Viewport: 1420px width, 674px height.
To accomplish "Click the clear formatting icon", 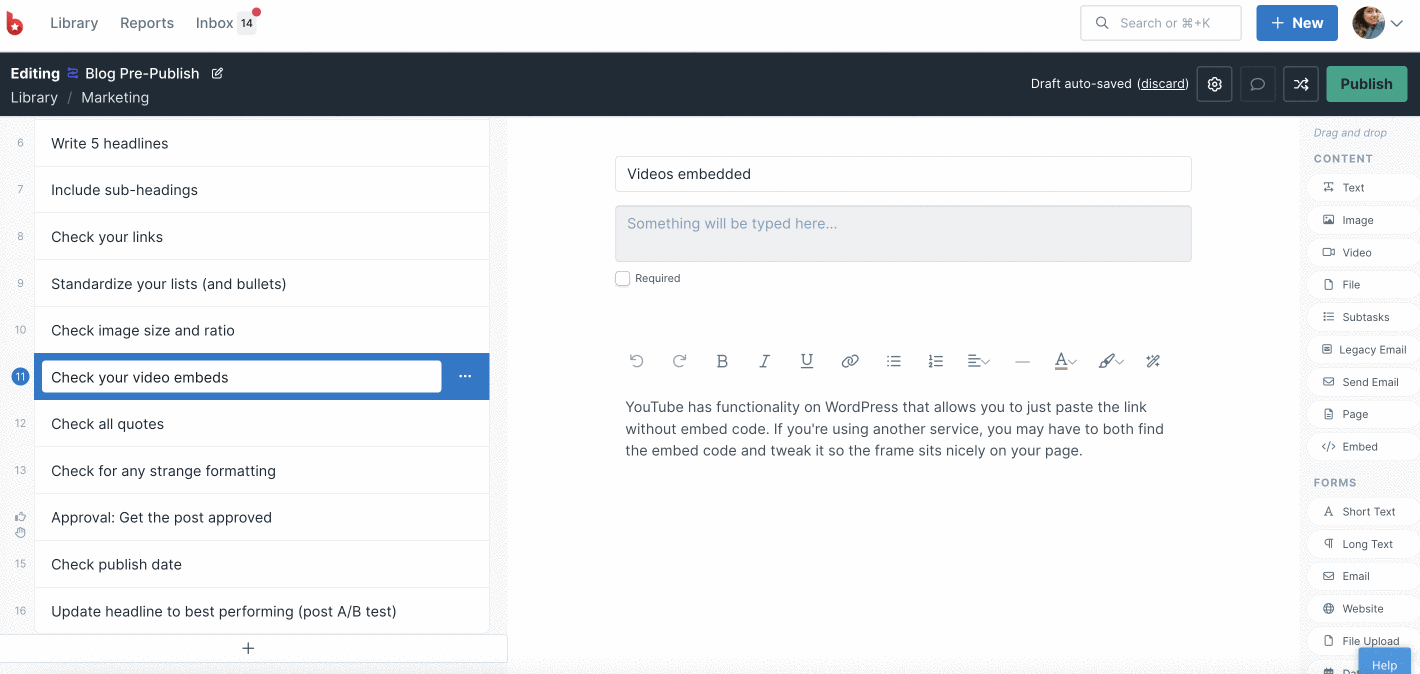I will pos(1153,361).
